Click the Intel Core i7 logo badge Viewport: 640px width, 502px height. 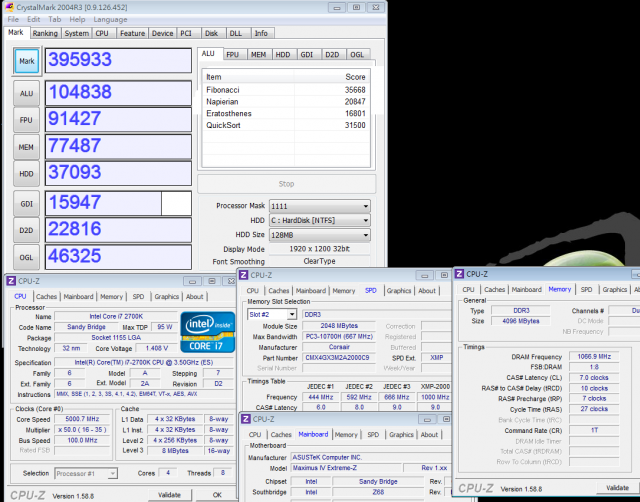click(208, 332)
